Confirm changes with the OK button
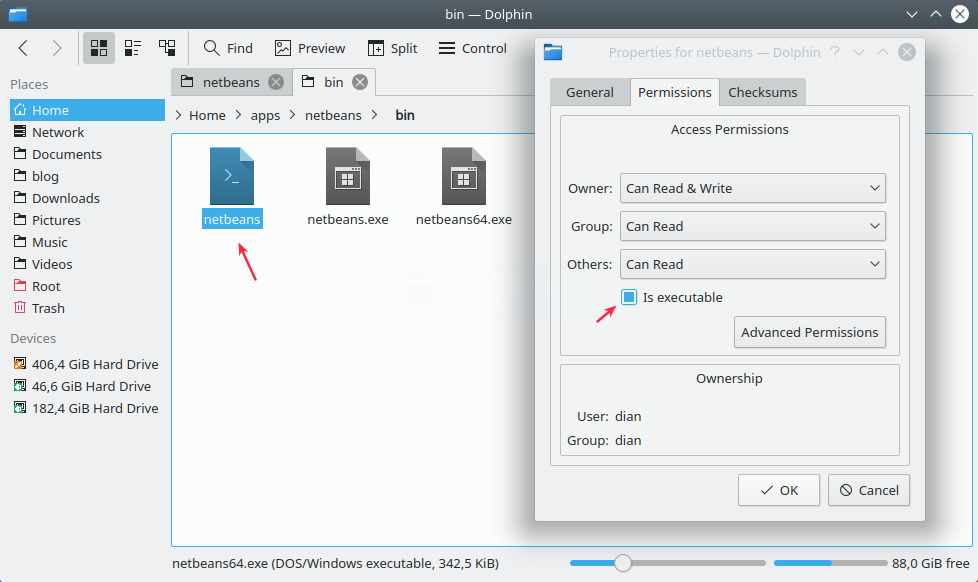 click(778, 490)
